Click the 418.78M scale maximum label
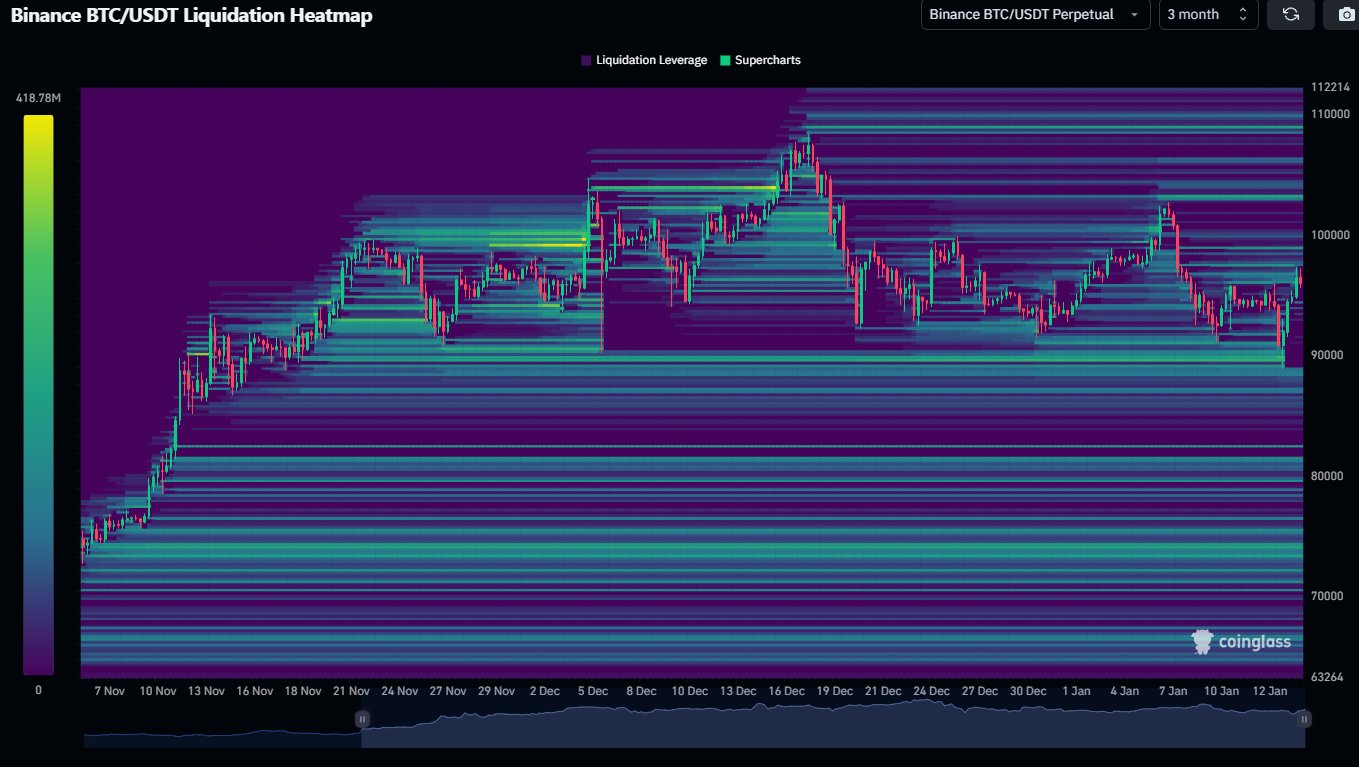This screenshot has width=1359, height=767. coord(38,98)
